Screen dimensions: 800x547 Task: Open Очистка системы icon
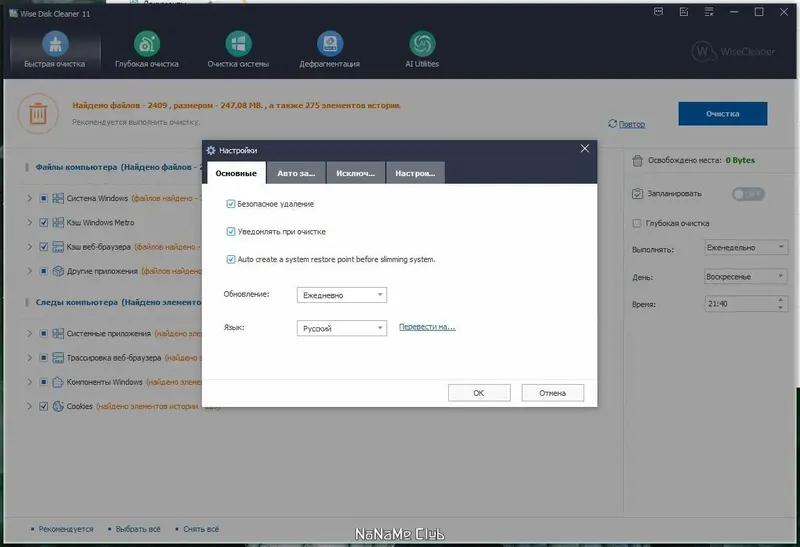[x=238, y=44]
